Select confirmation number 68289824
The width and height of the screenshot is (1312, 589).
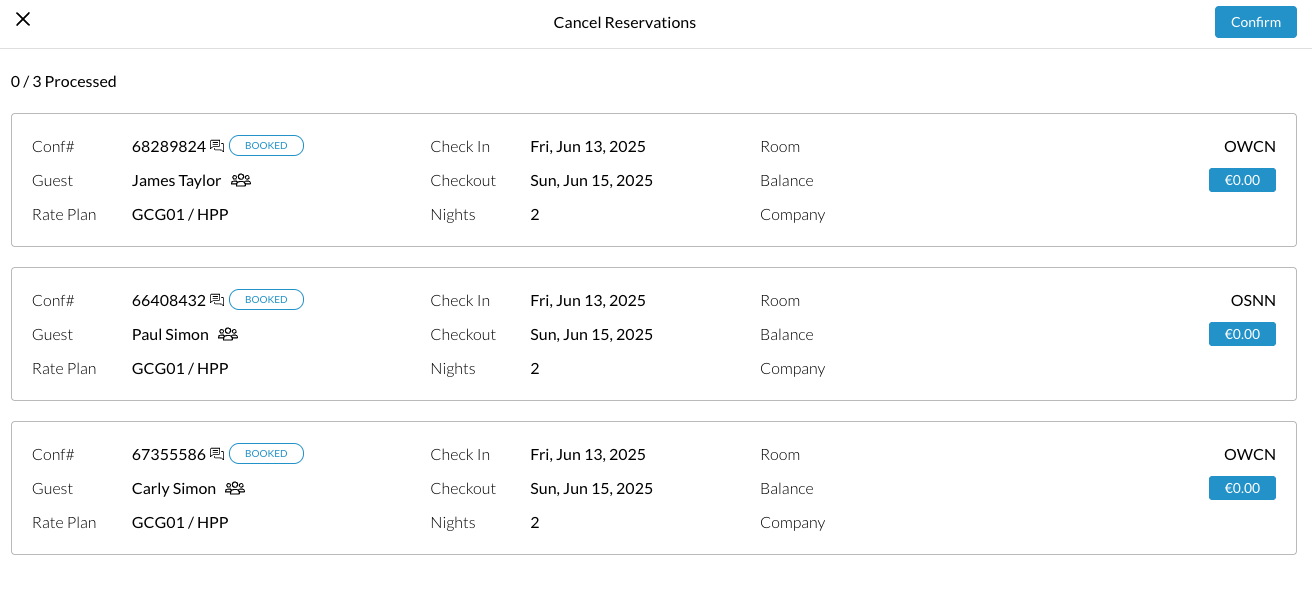tap(169, 146)
